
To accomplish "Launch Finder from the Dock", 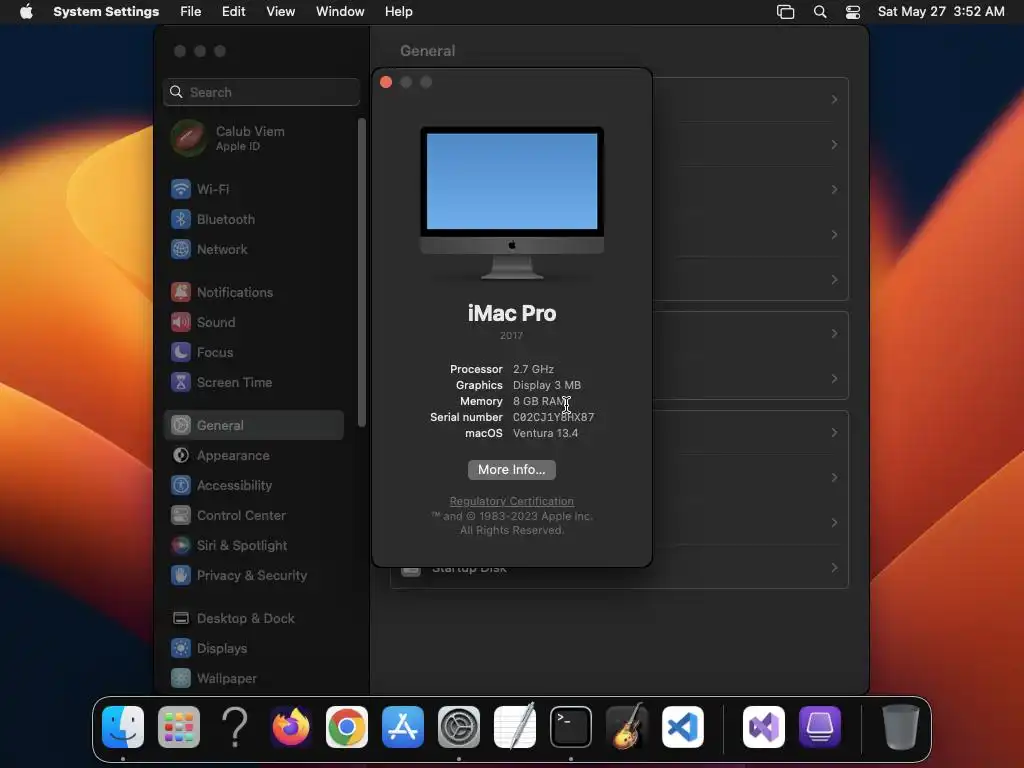I will tap(123, 727).
